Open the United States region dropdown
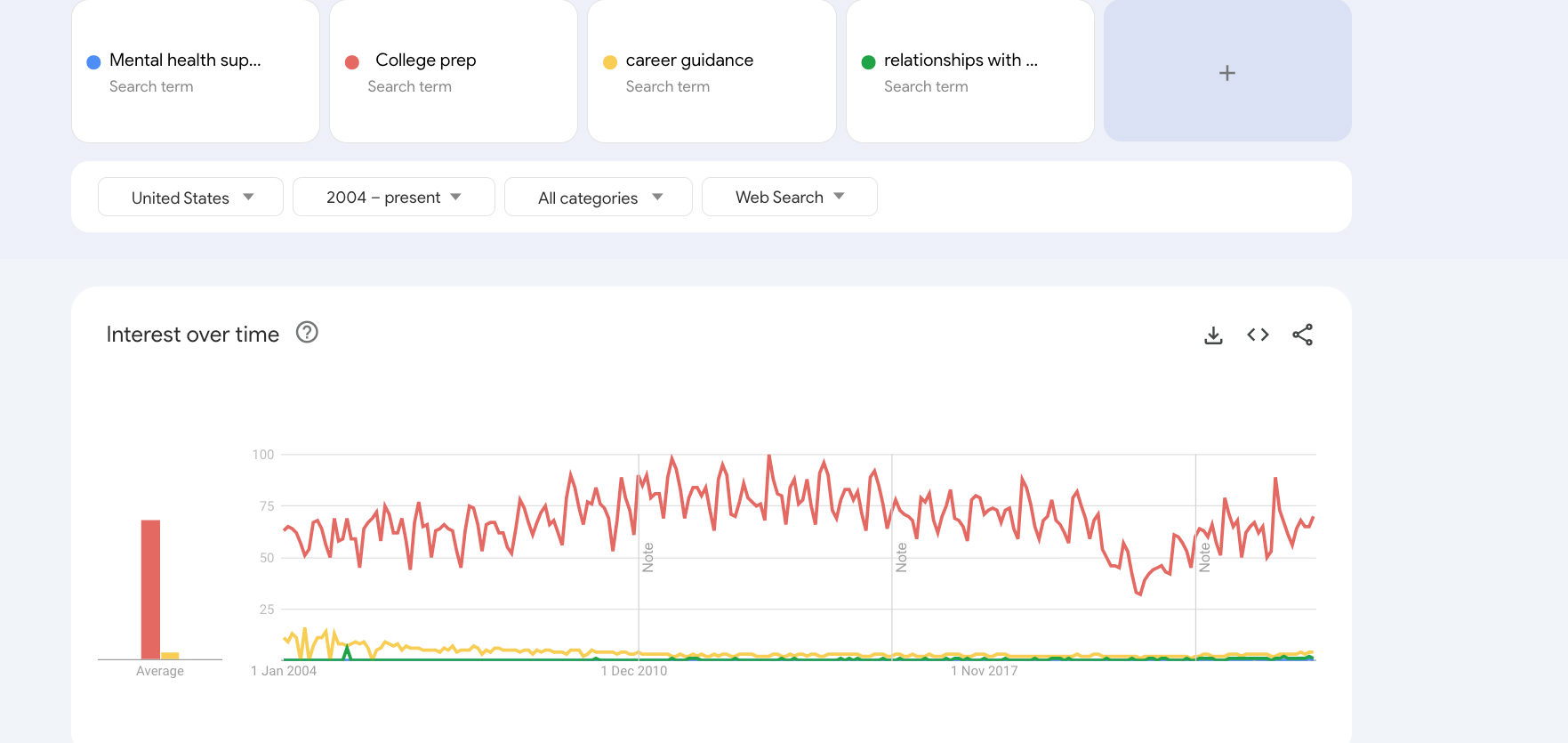Image resolution: width=1568 pixels, height=743 pixels. [x=190, y=198]
